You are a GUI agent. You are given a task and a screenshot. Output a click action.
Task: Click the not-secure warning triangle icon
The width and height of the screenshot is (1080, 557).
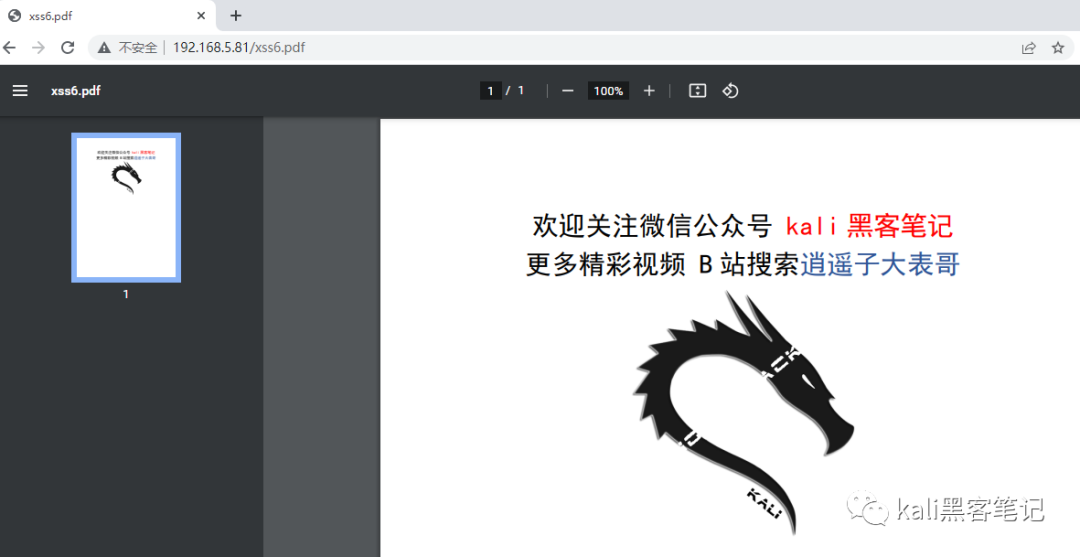pos(104,48)
